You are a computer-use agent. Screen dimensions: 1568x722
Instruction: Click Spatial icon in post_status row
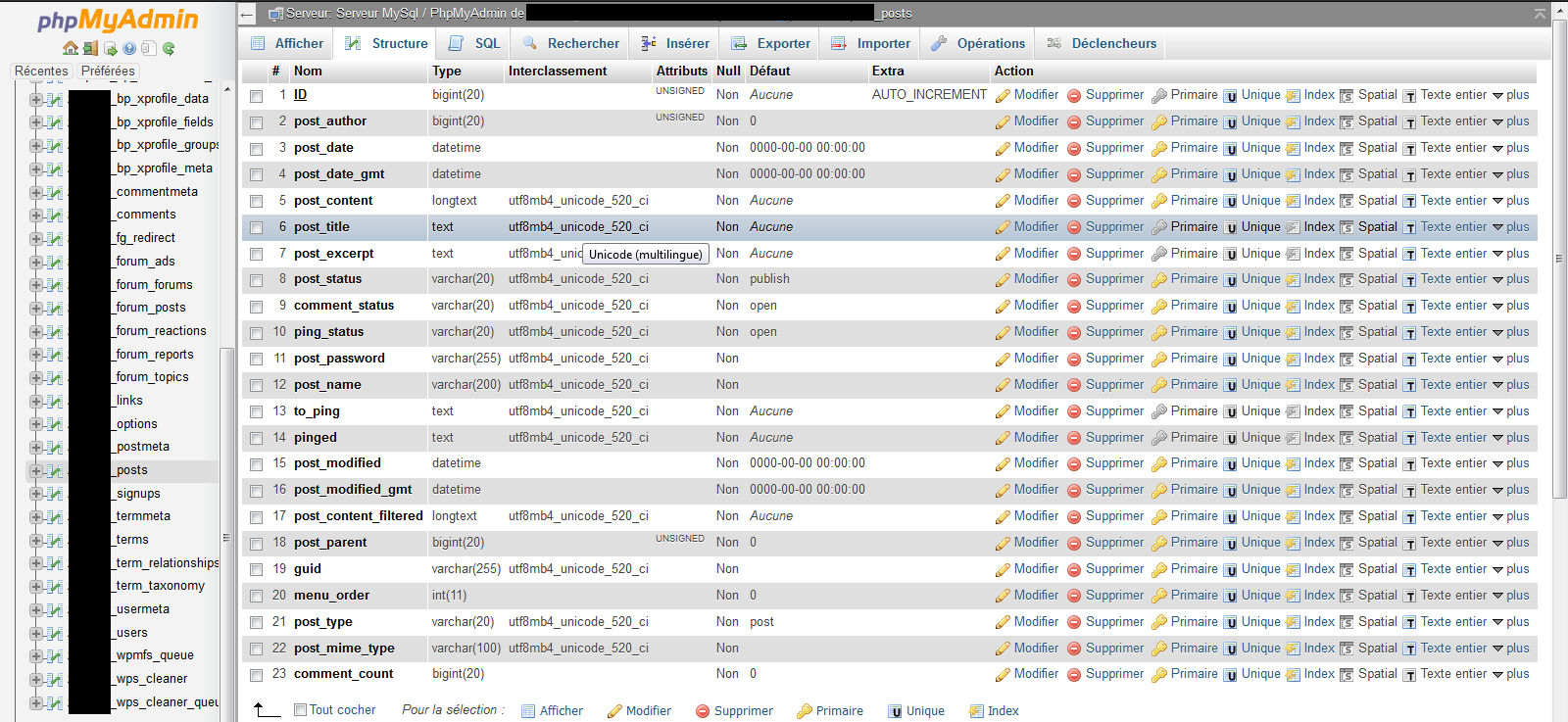1347,280
